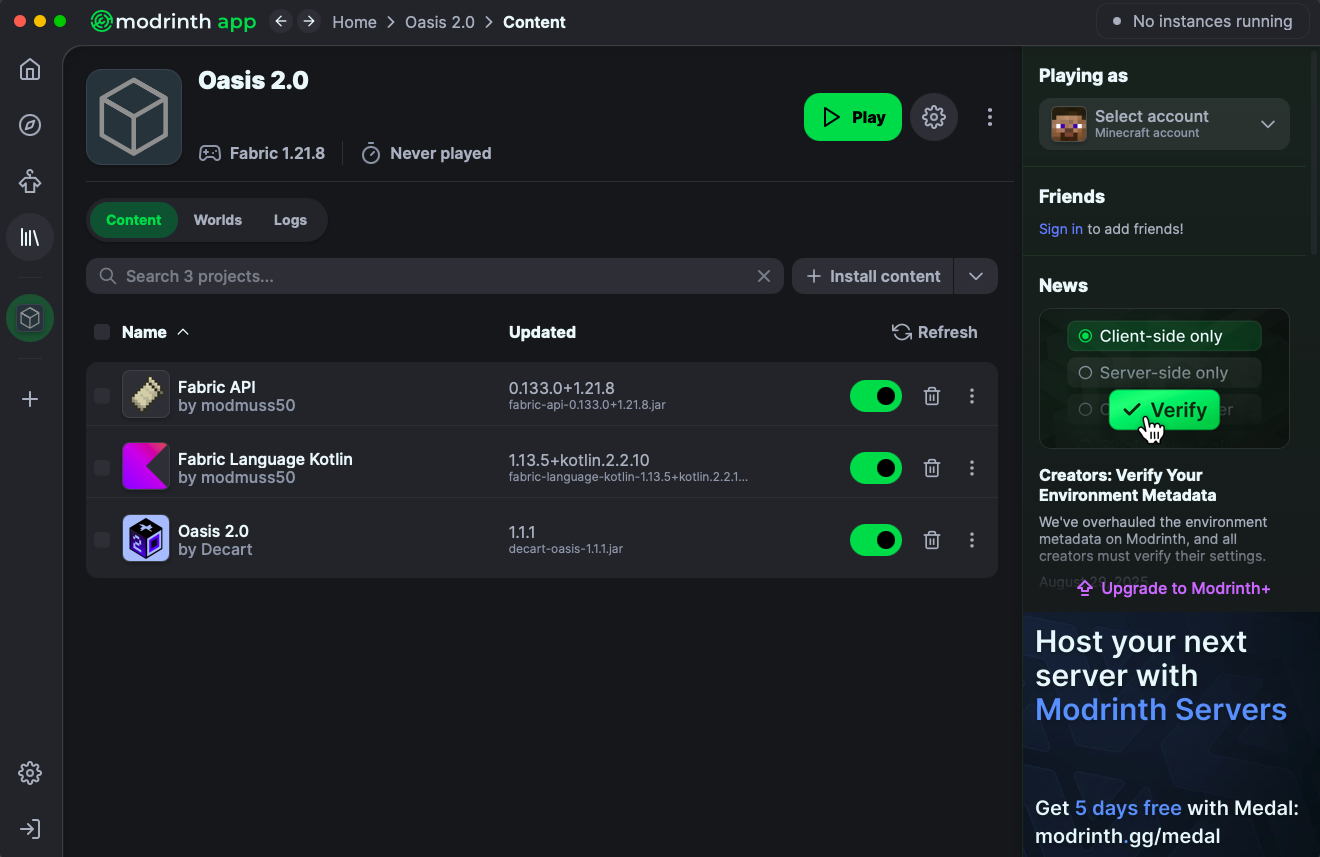Delete Fabric API with its trash icon
Image resolution: width=1320 pixels, height=857 pixels.
pyautogui.click(x=932, y=396)
